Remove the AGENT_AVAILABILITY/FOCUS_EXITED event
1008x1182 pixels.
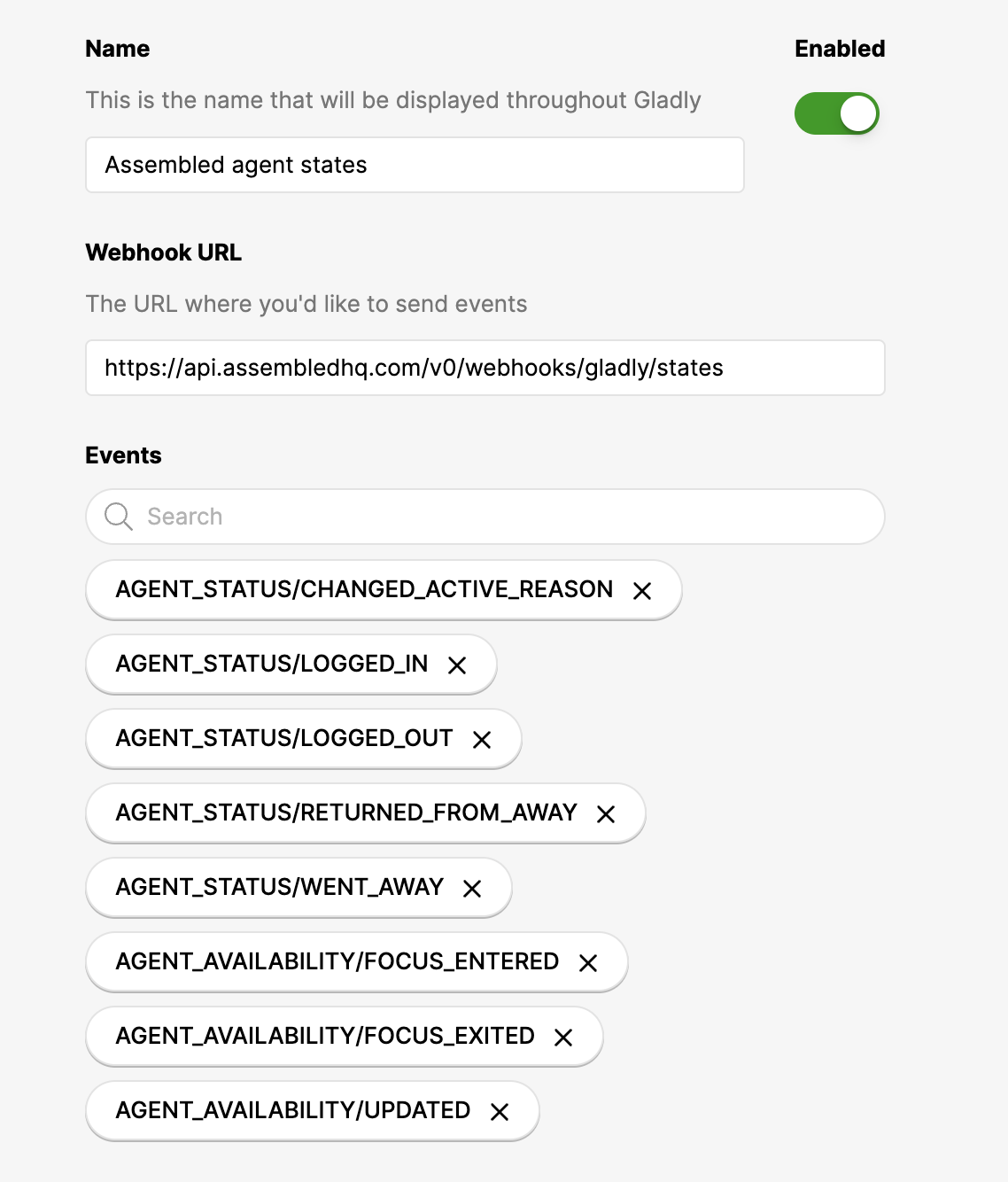[563, 1038]
